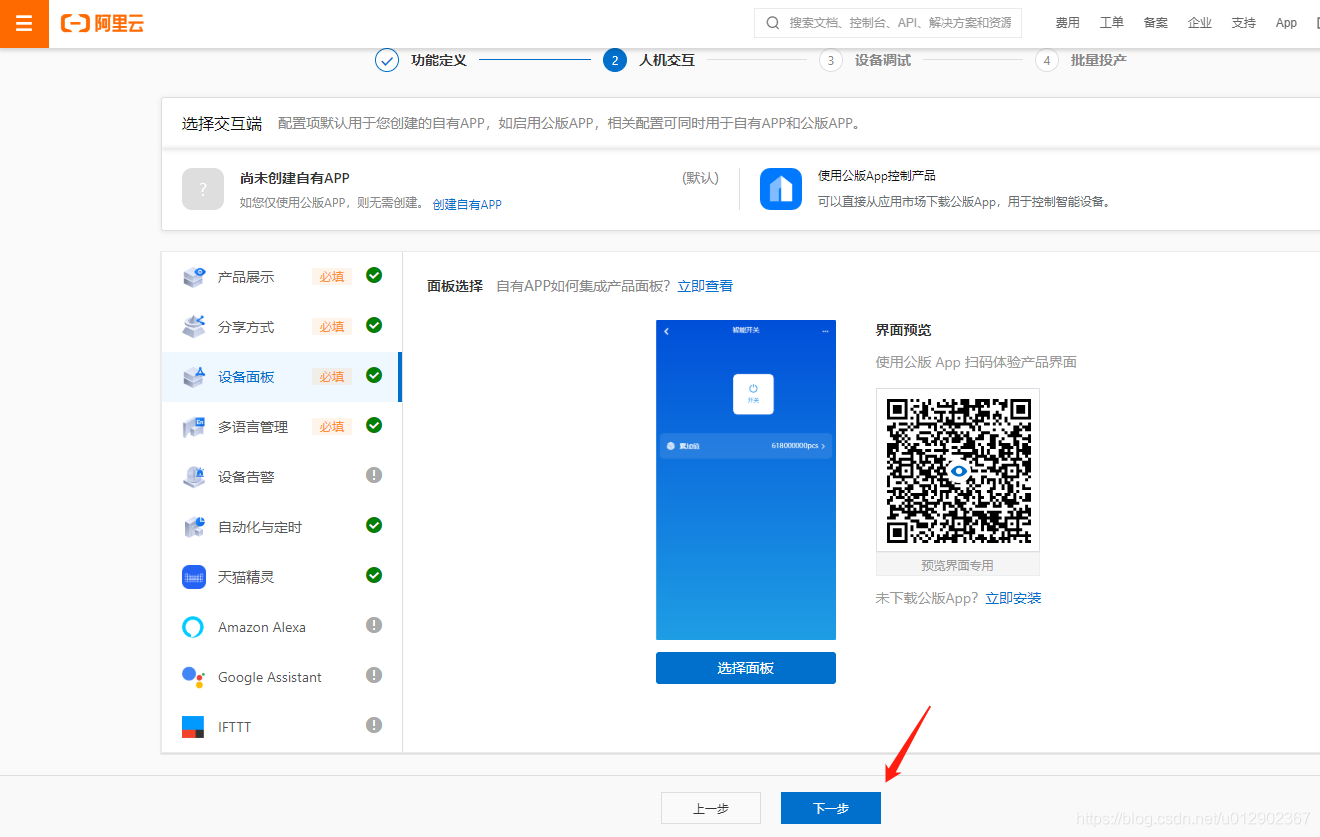The height and width of the screenshot is (837, 1320).
Task: Click grey warning icon beside Amazon Alexa
Action: pos(374,625)
